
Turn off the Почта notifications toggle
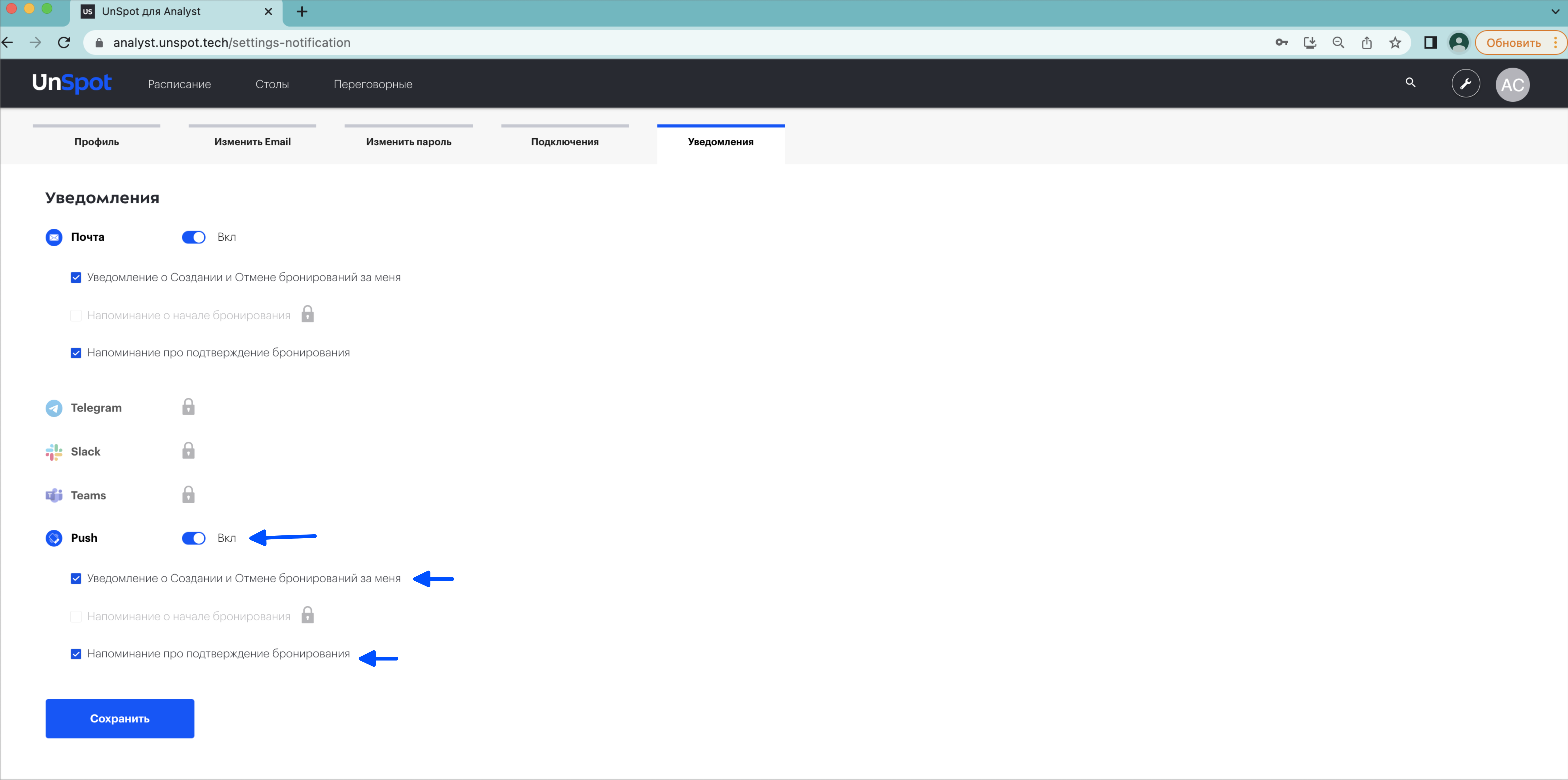point(194,237)
